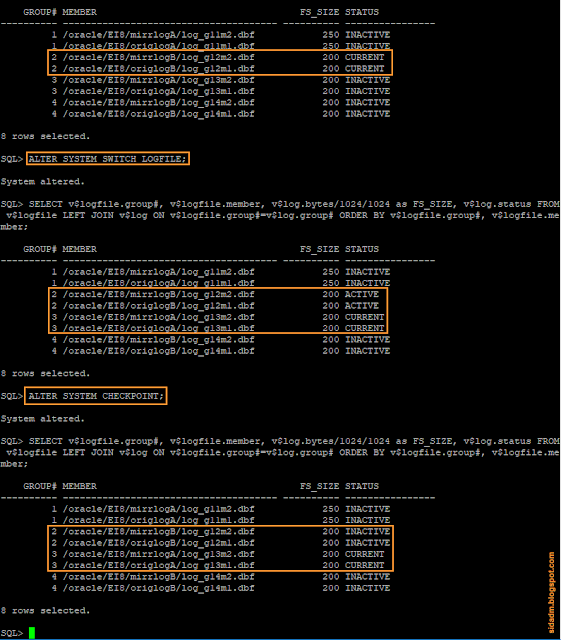Click ACTIVE status of origlogB/log_g12m1.dbf row
Screen dimensions: 561x640
pos(362,306)
